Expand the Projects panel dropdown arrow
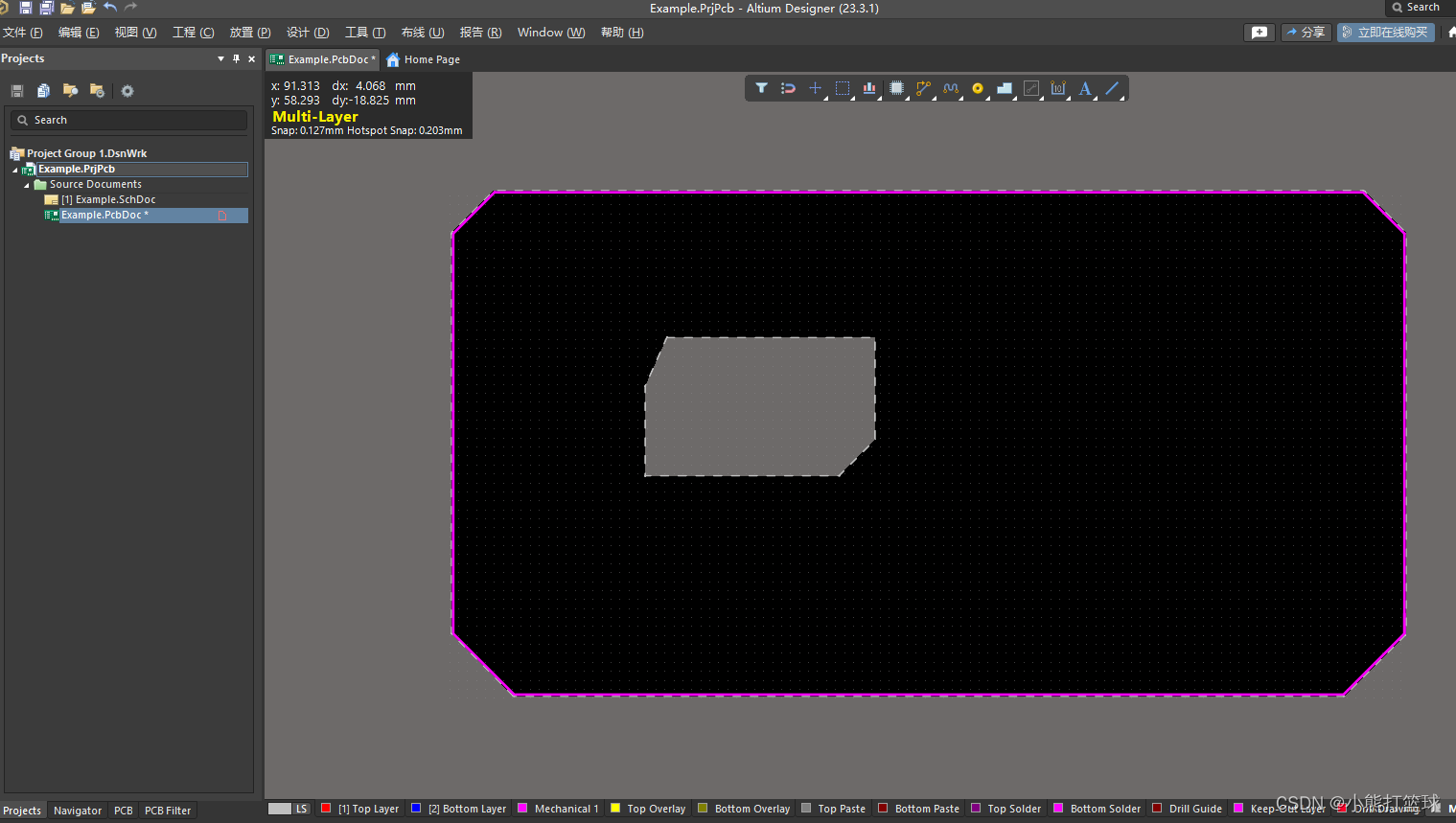Image resolution: width=1456 pixels, height=823 pixels. (220, 58)
